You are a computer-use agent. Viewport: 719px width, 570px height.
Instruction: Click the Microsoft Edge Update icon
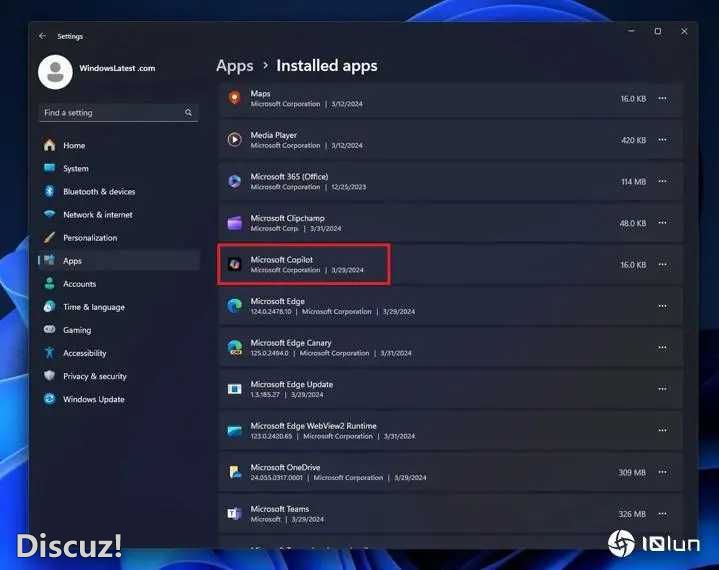234,389
